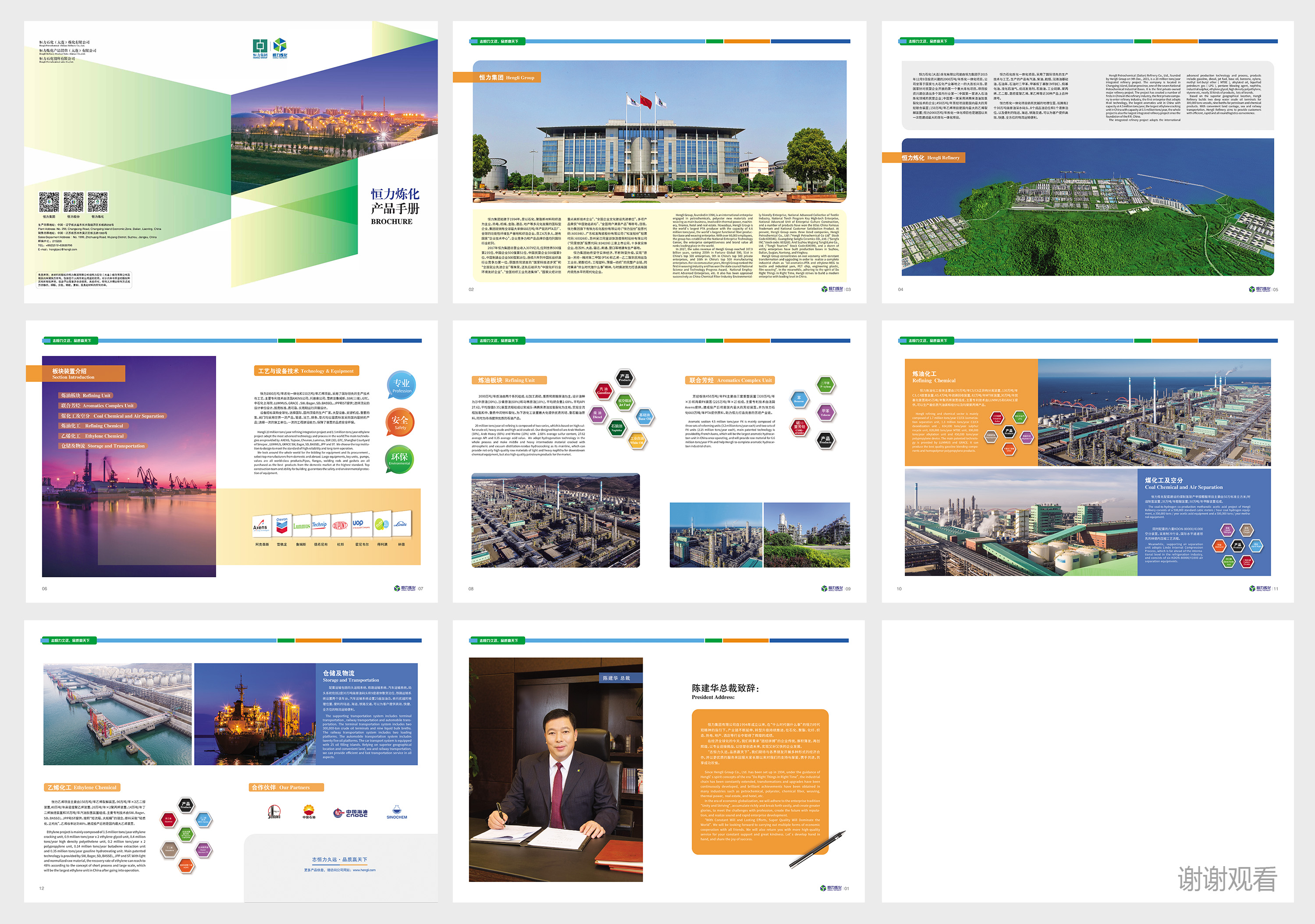Click the orange MTBE hexagon icon
The image size is (1315, 924).
[x=1009, y=450]
